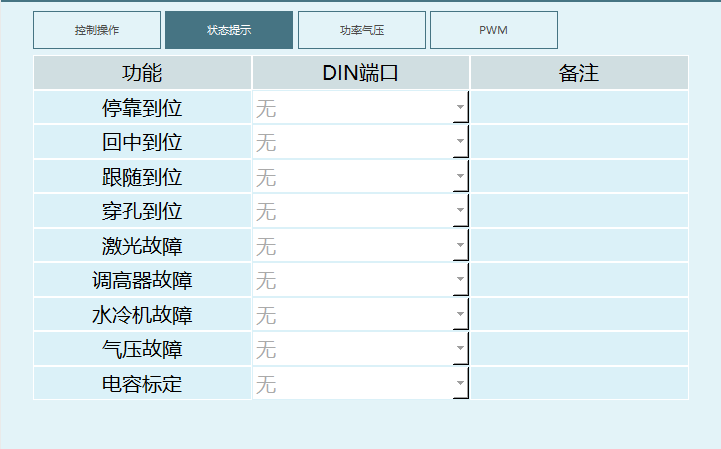Click the 功能 column header

coord(142,73)
